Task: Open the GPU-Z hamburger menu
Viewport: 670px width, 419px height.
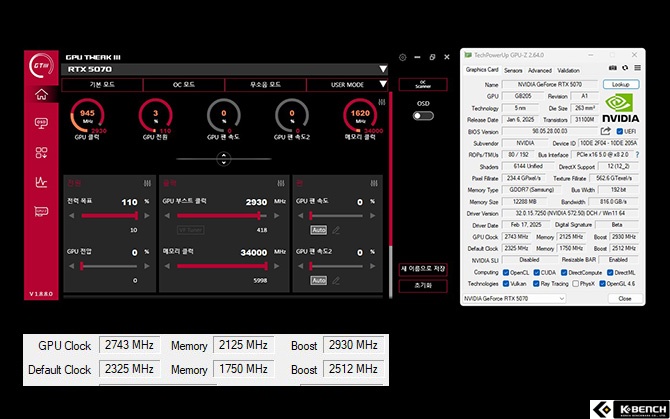Action: (637, 68)
